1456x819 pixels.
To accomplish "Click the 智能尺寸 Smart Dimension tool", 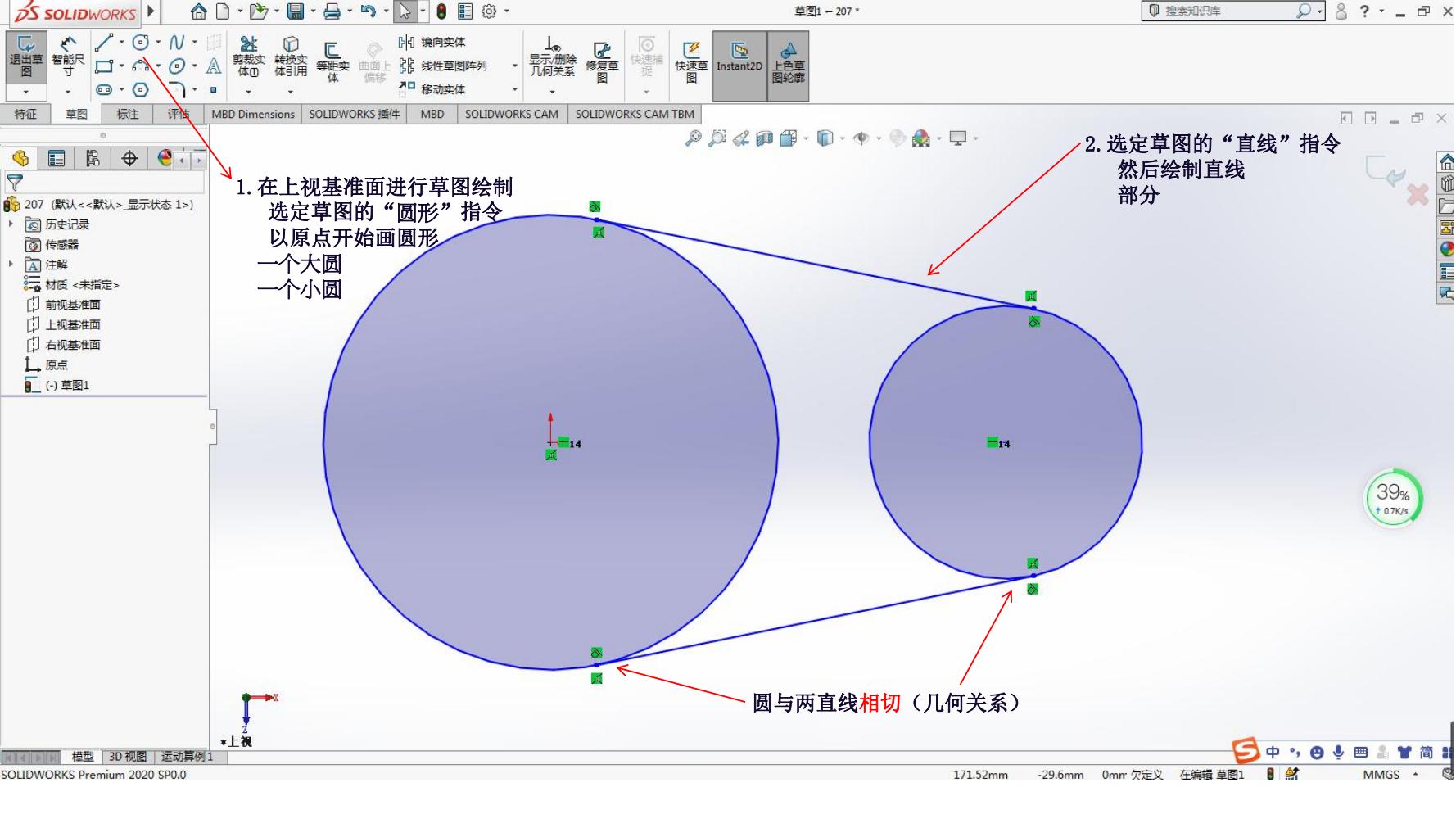I will (68, 57).
